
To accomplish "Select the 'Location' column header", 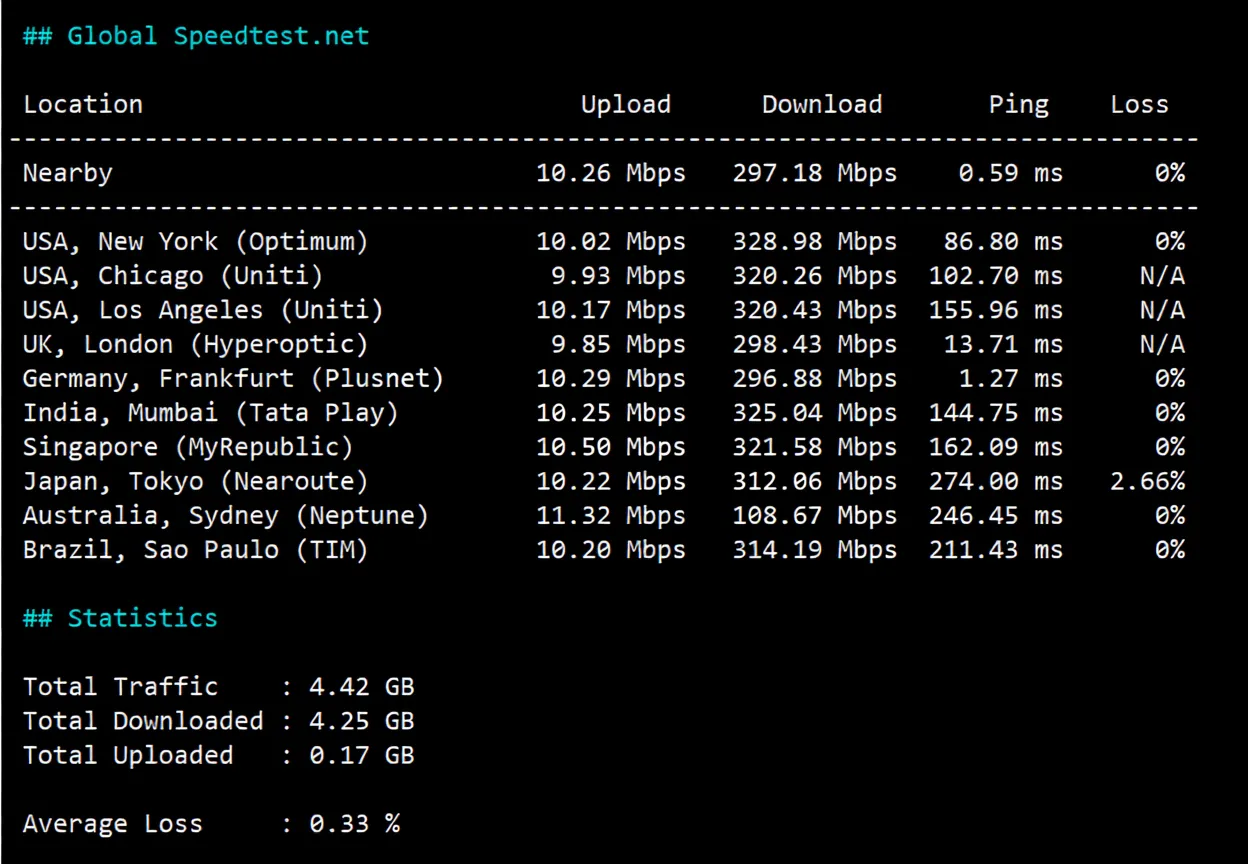I will (x=83, y=104).
